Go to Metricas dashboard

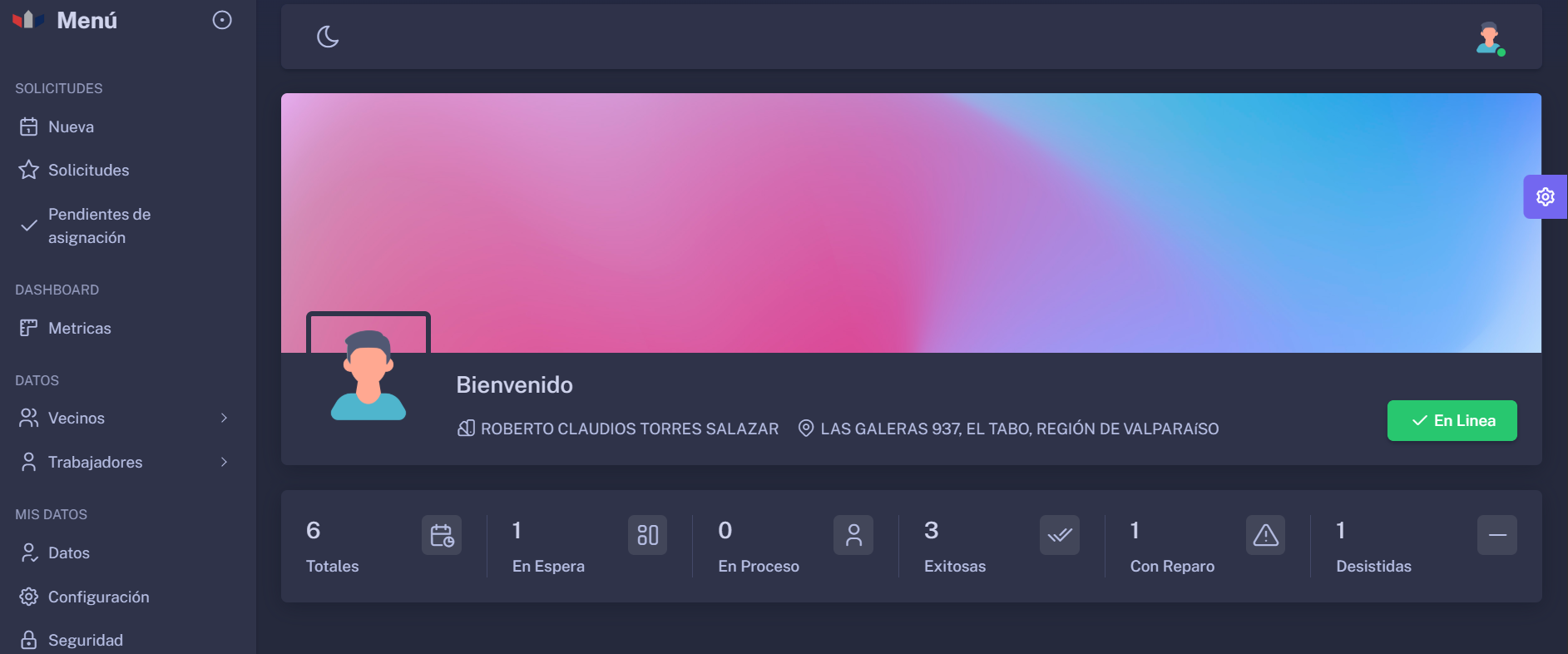[79, 328]
